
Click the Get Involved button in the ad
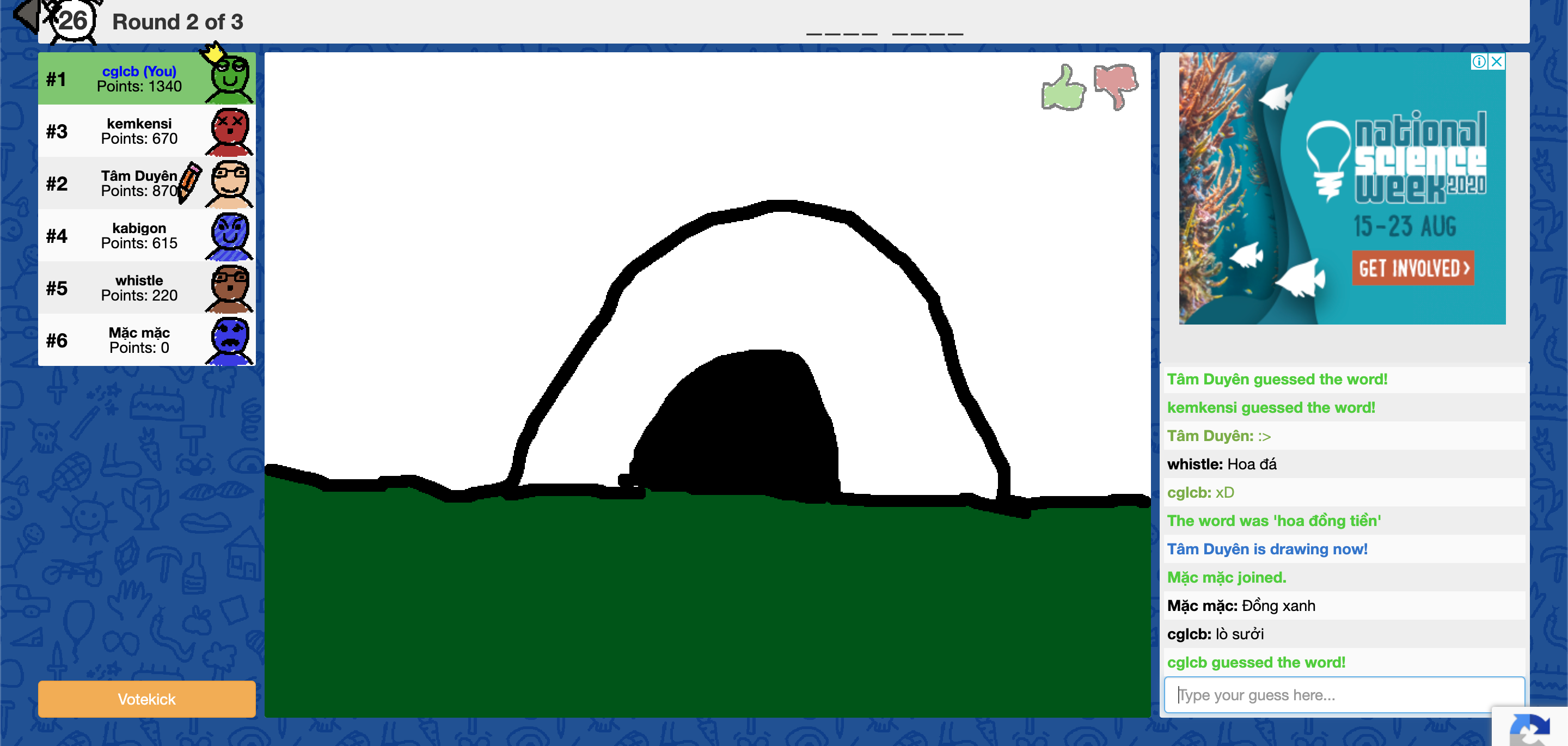click(x=1413, y=270)
